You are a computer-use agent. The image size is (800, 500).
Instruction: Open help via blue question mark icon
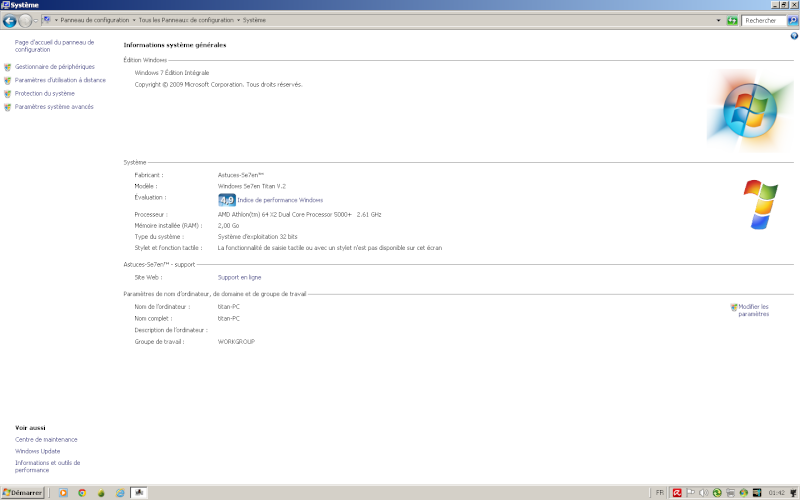[794, 36]
